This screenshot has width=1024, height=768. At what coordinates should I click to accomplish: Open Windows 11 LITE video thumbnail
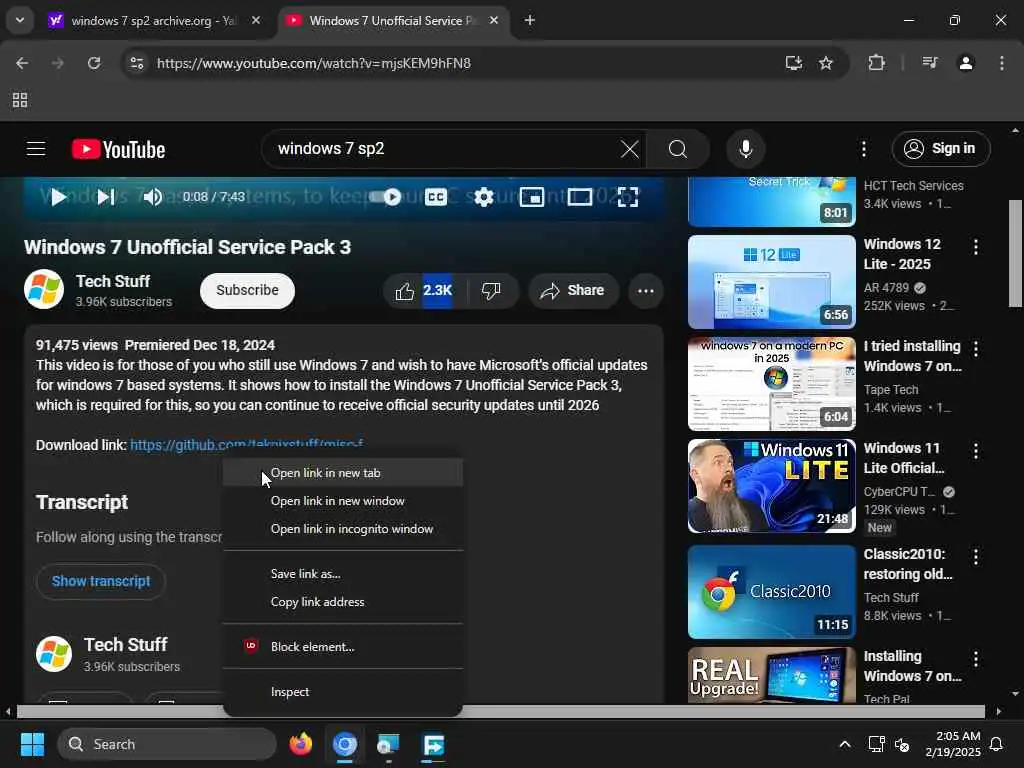point(771,486)
